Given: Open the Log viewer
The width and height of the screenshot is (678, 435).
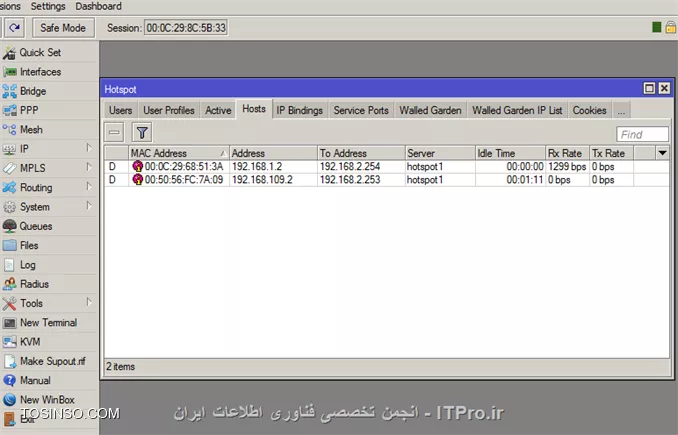Looking at the screenshot, I should [27, 265].
